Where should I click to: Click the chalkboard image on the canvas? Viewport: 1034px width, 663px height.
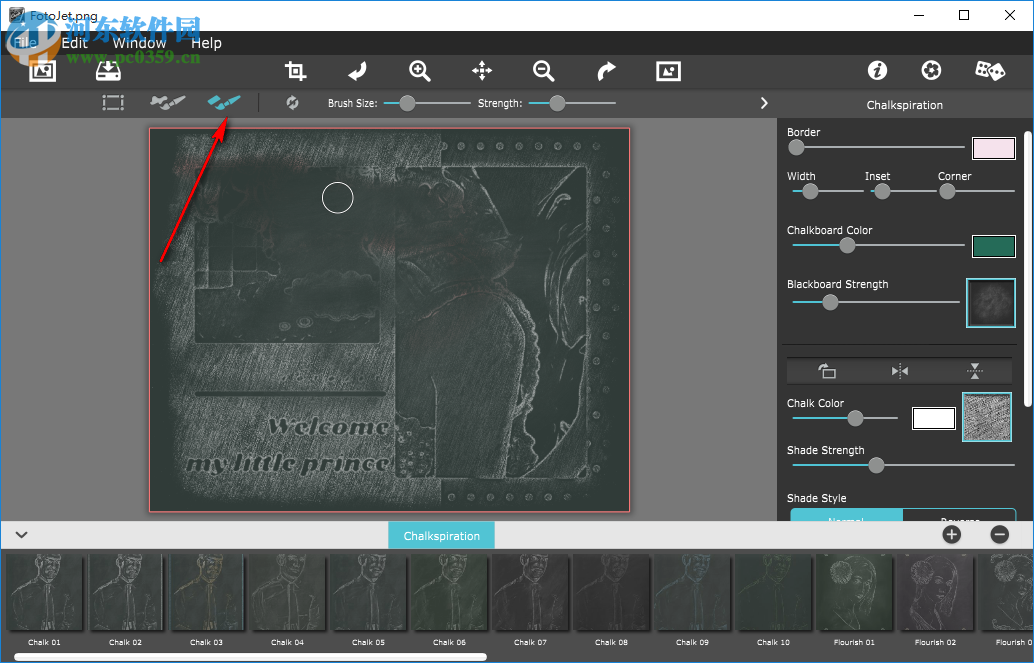(390, 320)
